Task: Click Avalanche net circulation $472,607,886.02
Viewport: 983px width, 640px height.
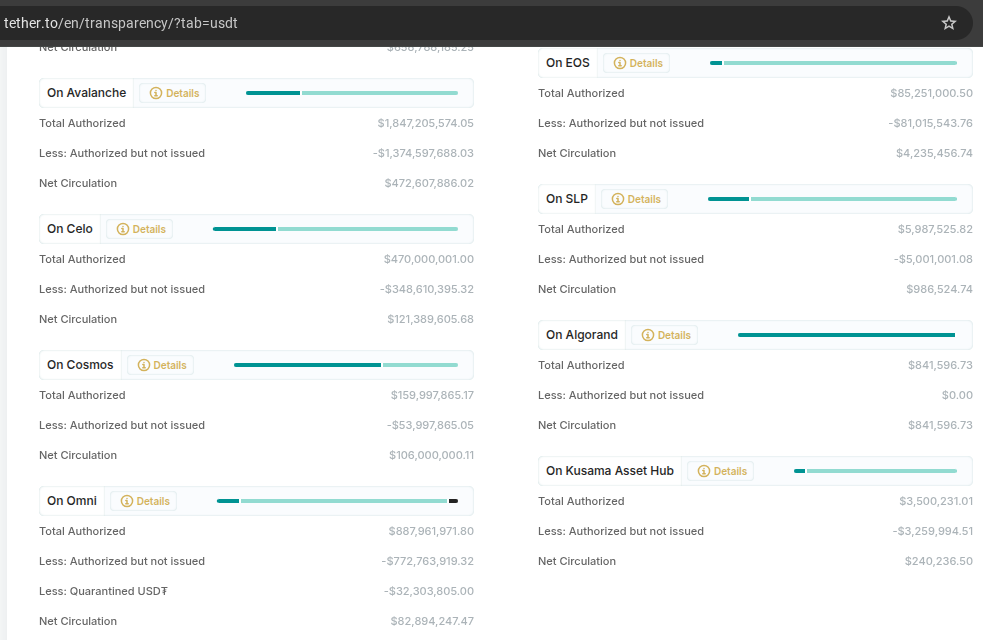Action: pos(429,184)
